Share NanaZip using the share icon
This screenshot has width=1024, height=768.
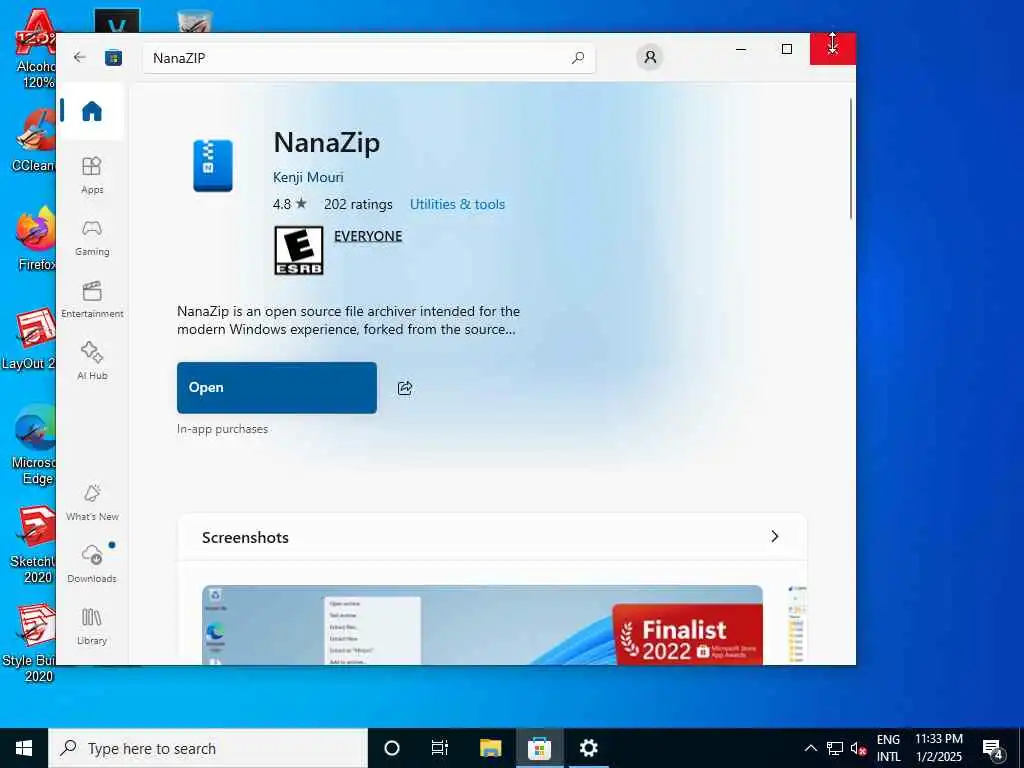coord(405,388)
